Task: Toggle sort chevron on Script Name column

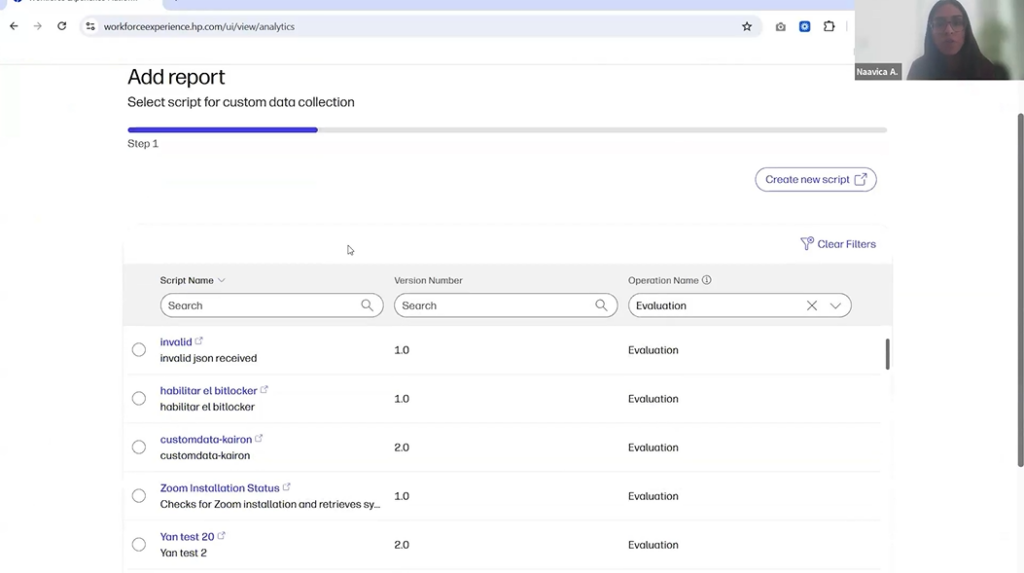Action: pyautogui.click(x=222, y=281)
